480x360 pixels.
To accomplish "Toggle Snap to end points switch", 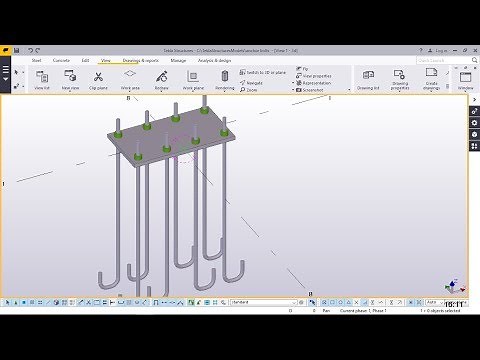I will tap(332, 302).
